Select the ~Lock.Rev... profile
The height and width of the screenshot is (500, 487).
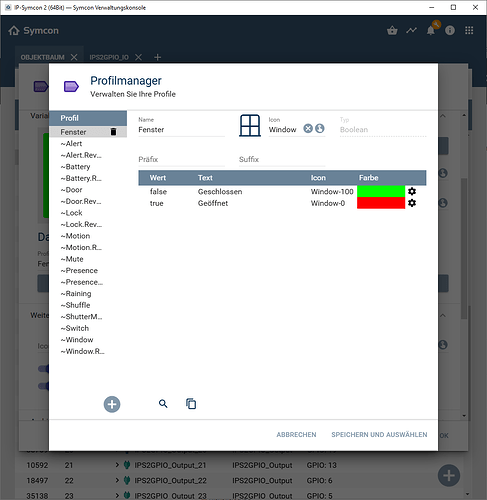(81, 224)
